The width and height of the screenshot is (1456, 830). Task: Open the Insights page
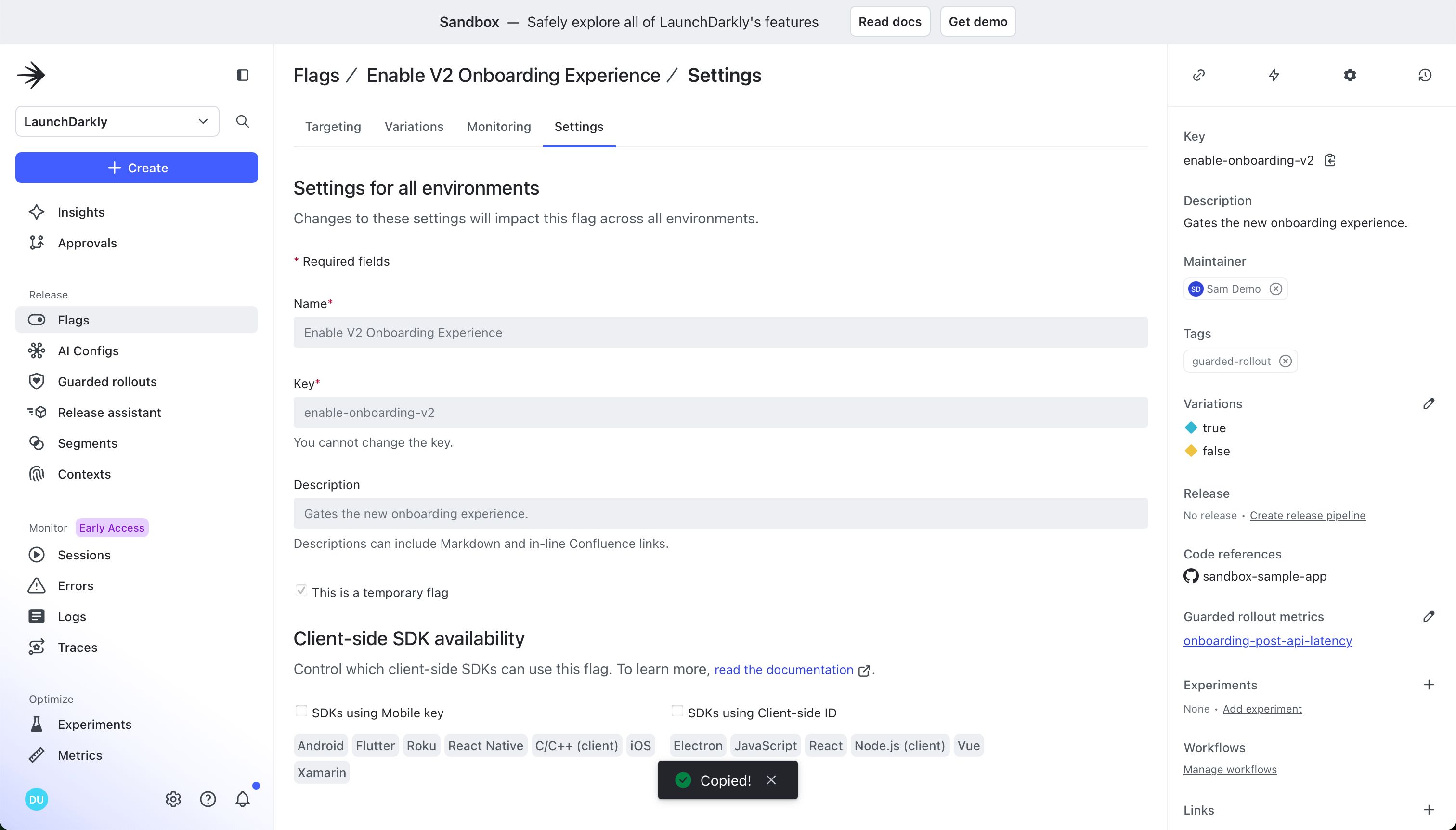[137, 212]
